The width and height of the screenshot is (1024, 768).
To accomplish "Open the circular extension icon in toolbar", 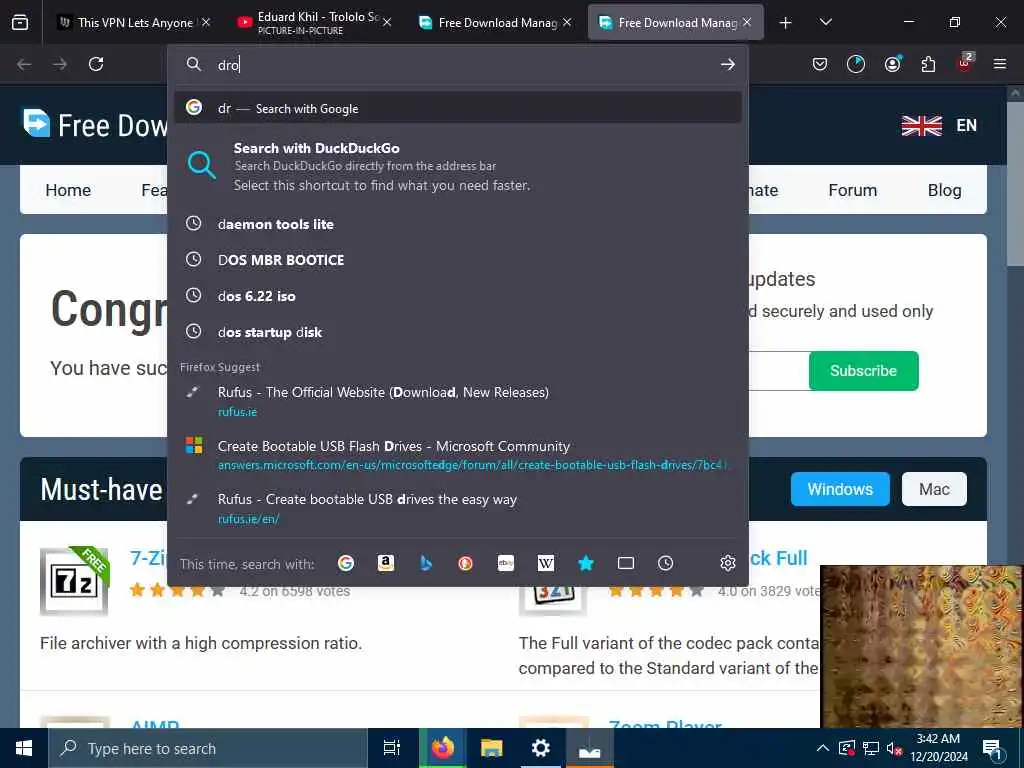I will [x=856, y=64].
